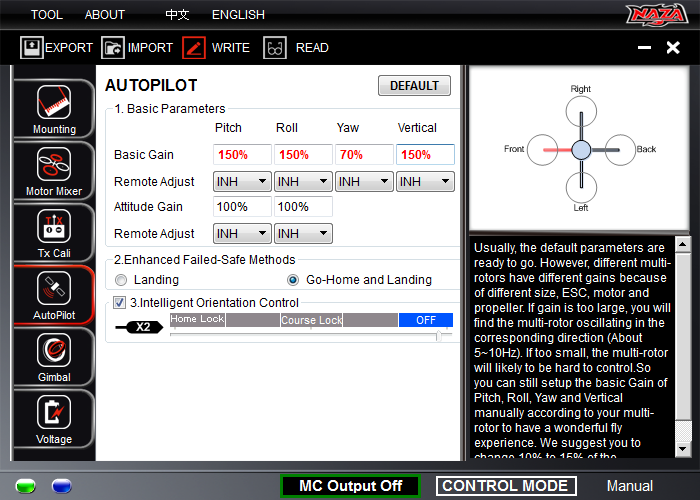Viewport: 700px width, 500px height.
Task: Expand Vertical Remote Adjust dropdown
Action: click(425, 181)
